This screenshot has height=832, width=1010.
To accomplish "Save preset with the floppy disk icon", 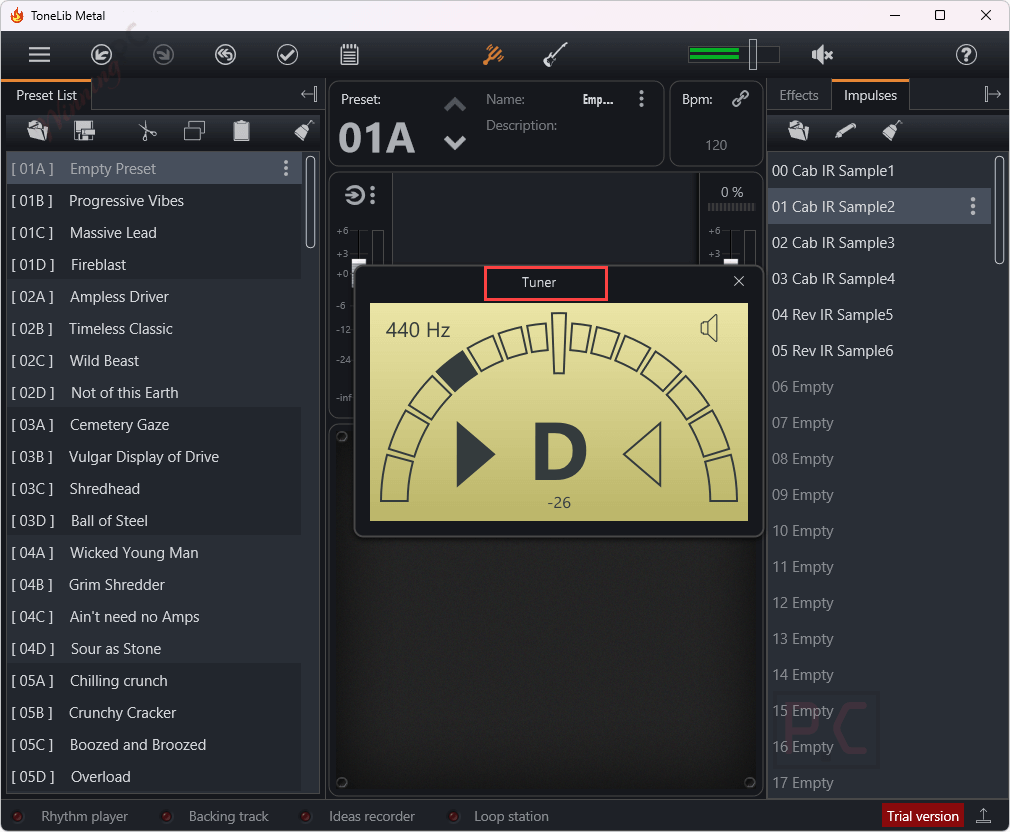I will click(x=84, y=131).
